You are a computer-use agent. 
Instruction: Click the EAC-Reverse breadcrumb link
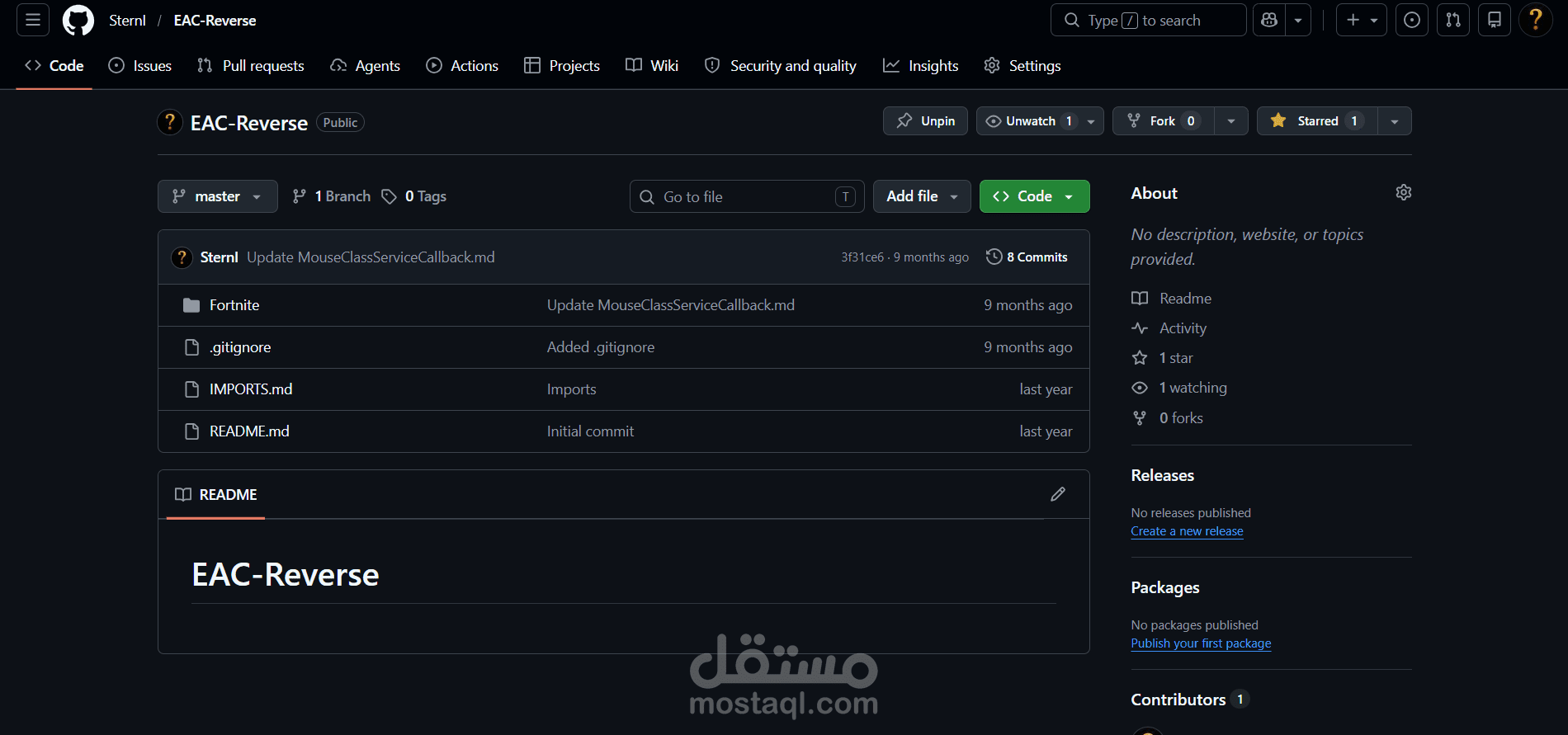tap(215, 21)
